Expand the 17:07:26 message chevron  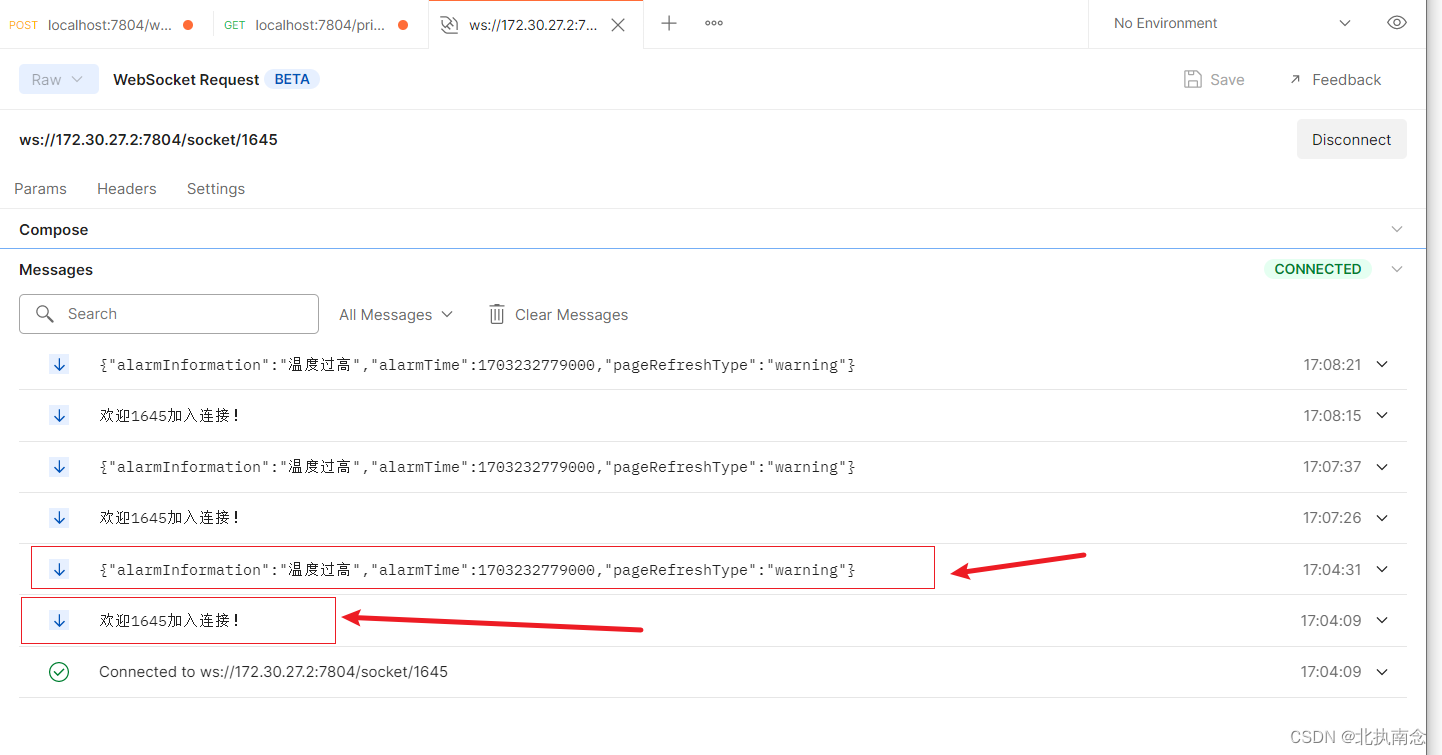point(1383,518)
